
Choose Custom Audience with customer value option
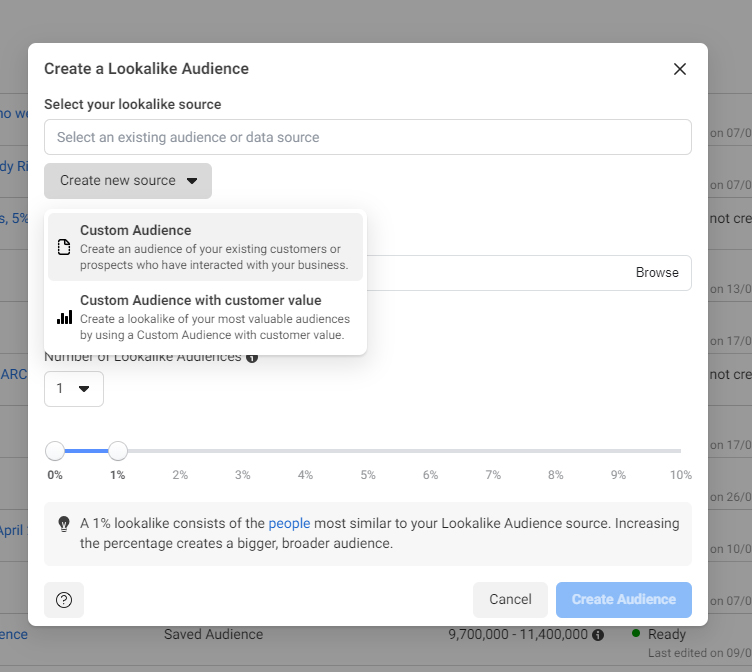point(206,317)
